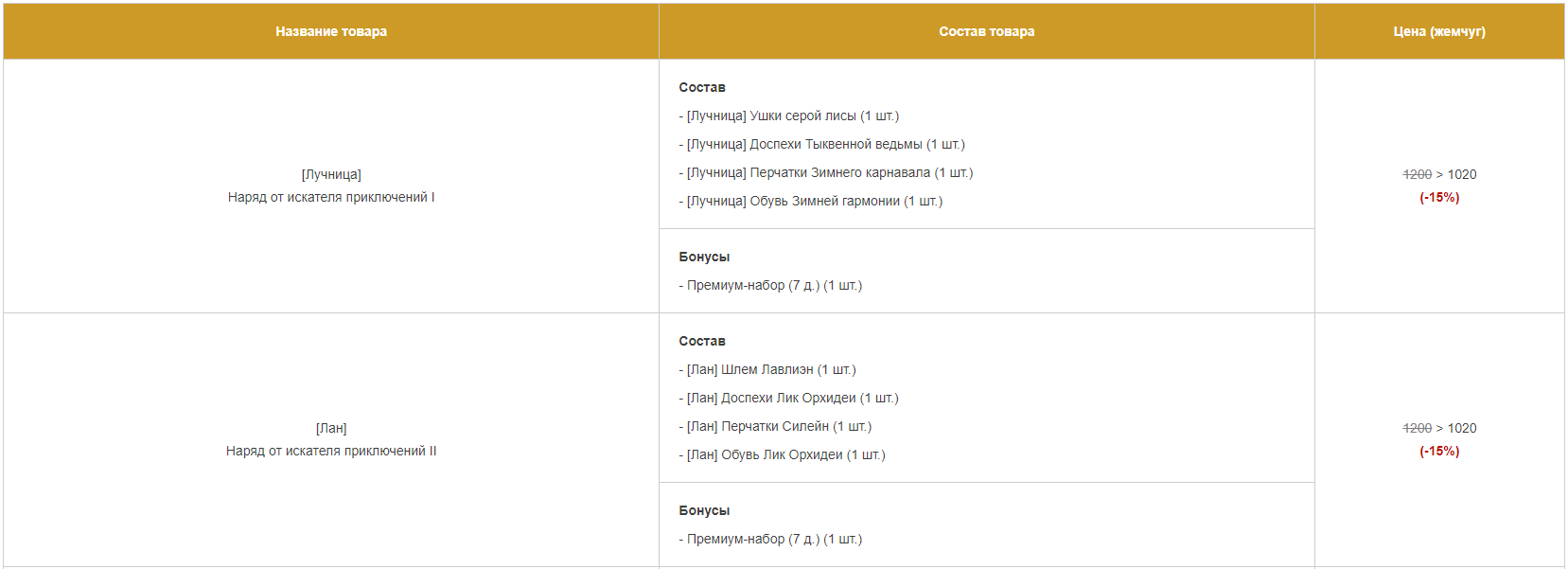
Task: Click the Лучница outfit price "1200 > 1020"
Action: point(1438,174)
